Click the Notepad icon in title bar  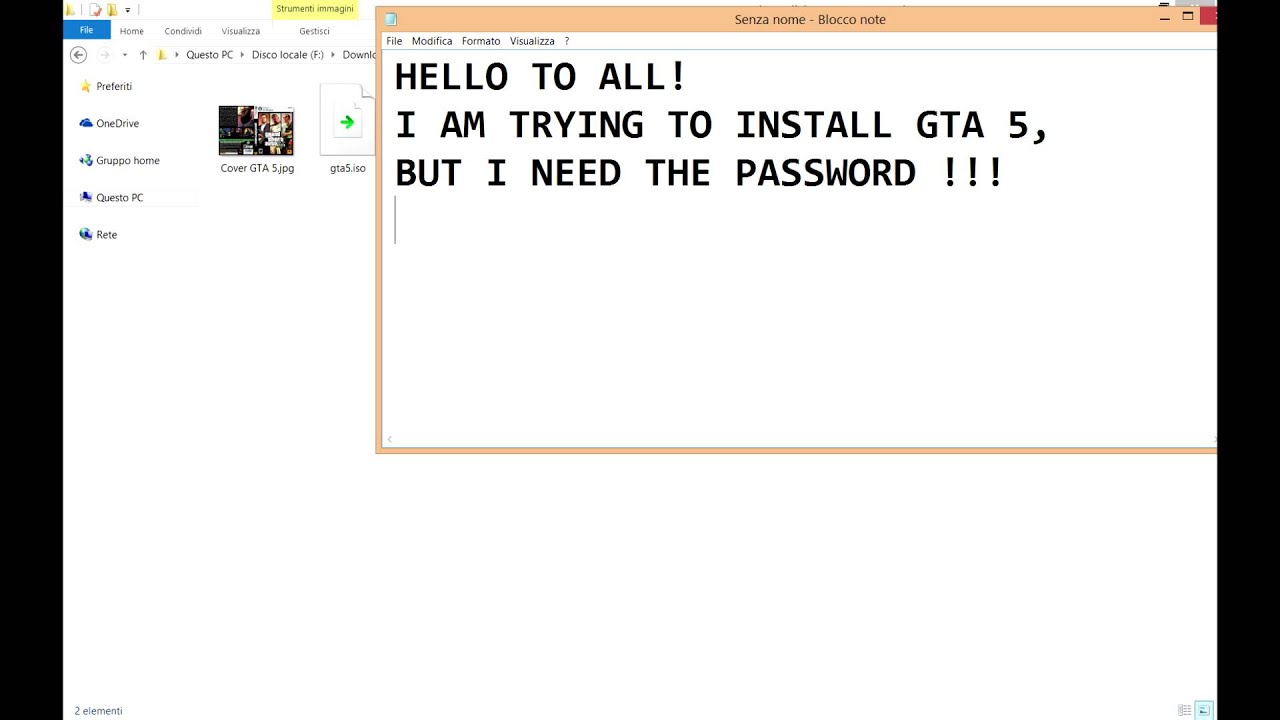tap(391, 19)
